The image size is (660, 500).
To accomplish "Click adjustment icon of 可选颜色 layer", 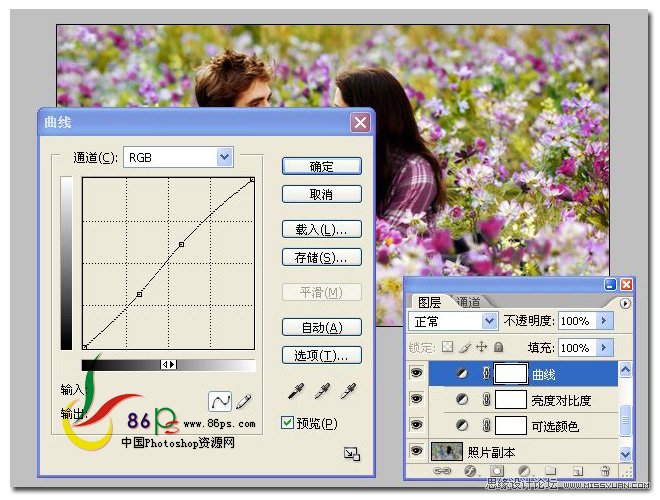I will pos(462,425).
